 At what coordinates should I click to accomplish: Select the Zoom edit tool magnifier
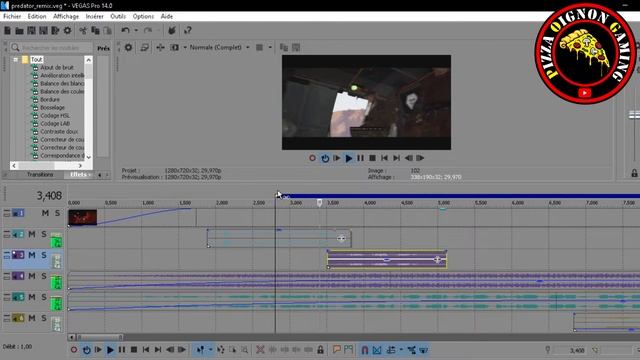[244, 350]
